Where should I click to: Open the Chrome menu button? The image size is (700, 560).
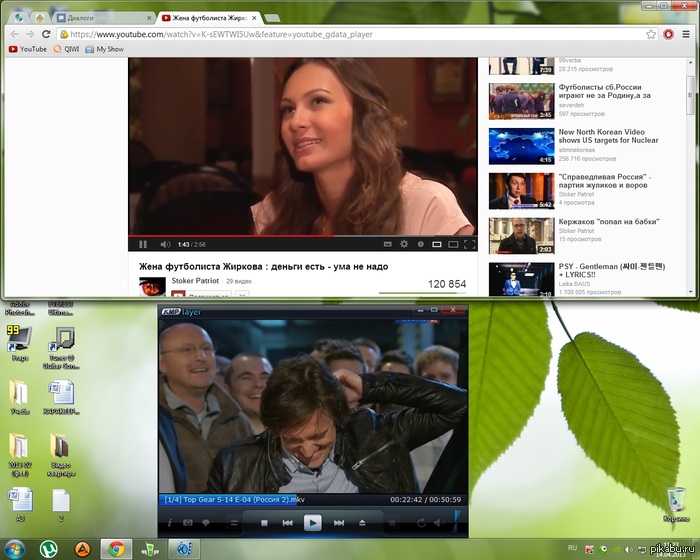tap(686, 34)
